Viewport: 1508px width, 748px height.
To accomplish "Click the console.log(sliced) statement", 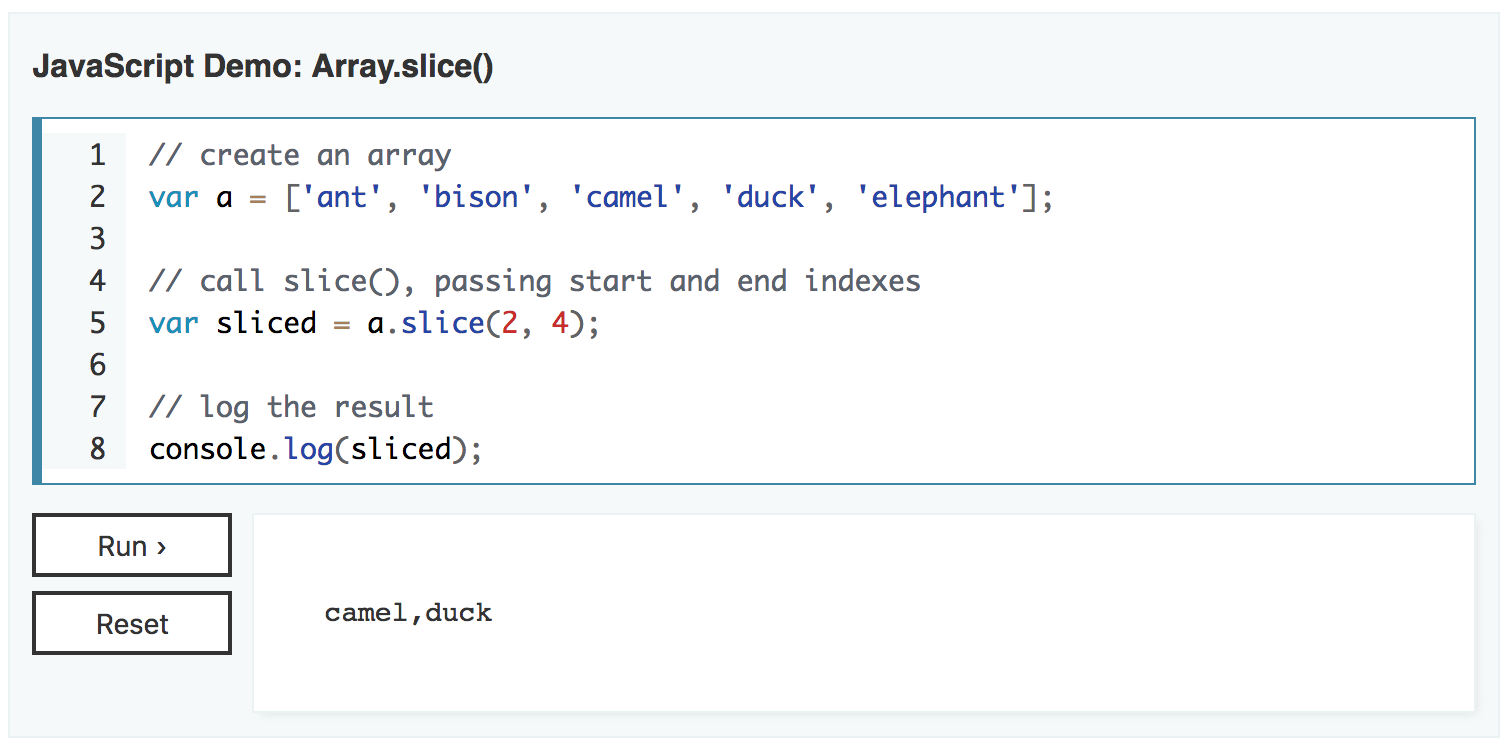I will (316, 449).
